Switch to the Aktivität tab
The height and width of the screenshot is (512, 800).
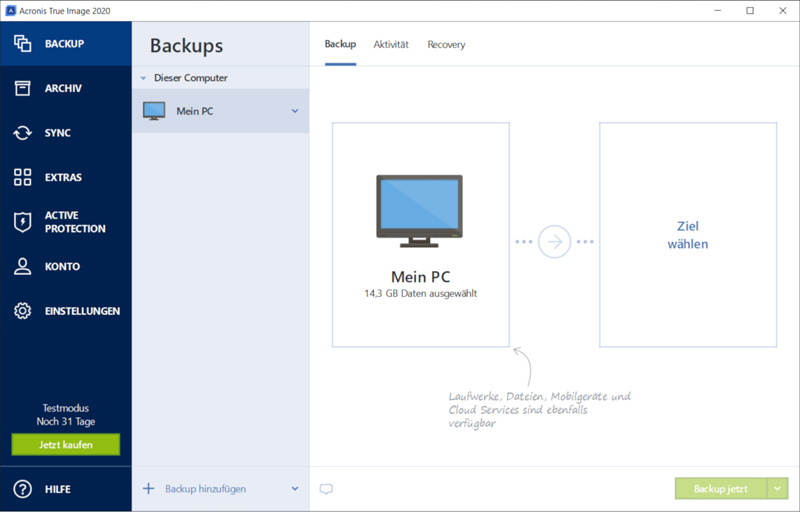(391, 45)
